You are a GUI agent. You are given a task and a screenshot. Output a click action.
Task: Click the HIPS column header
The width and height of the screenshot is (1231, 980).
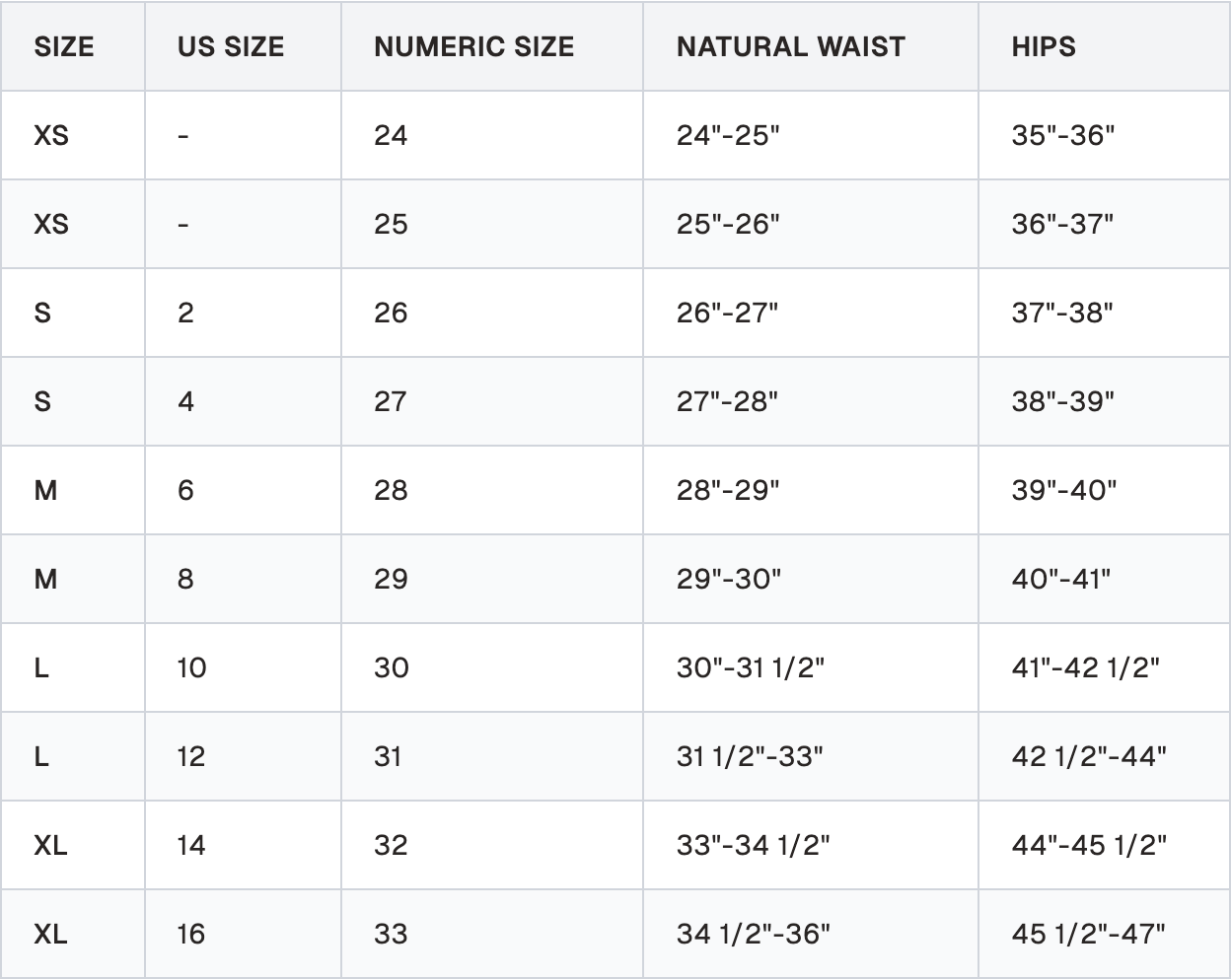point(1104,46)
